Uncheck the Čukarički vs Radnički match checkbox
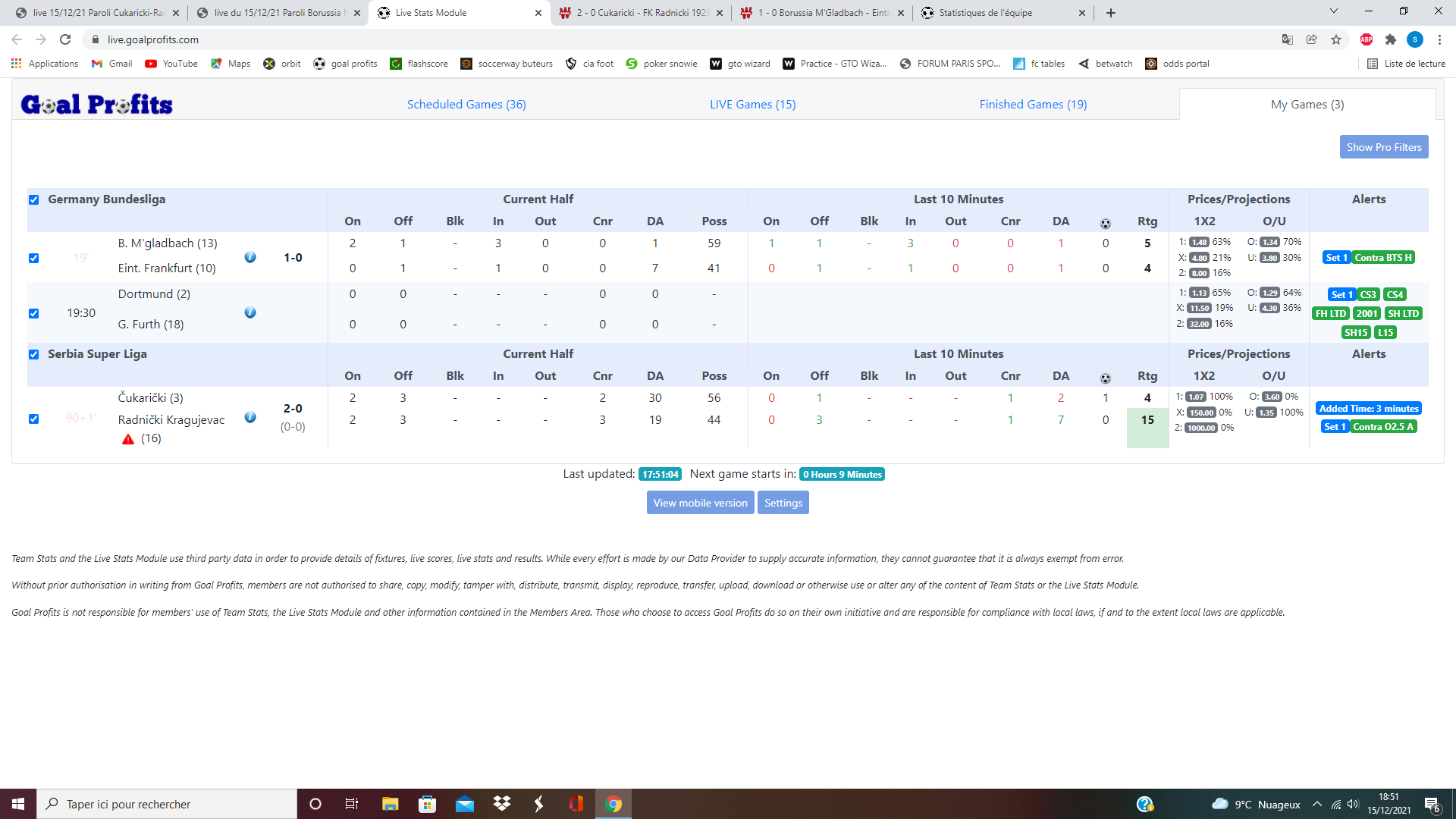 click(x=33, y=419)
